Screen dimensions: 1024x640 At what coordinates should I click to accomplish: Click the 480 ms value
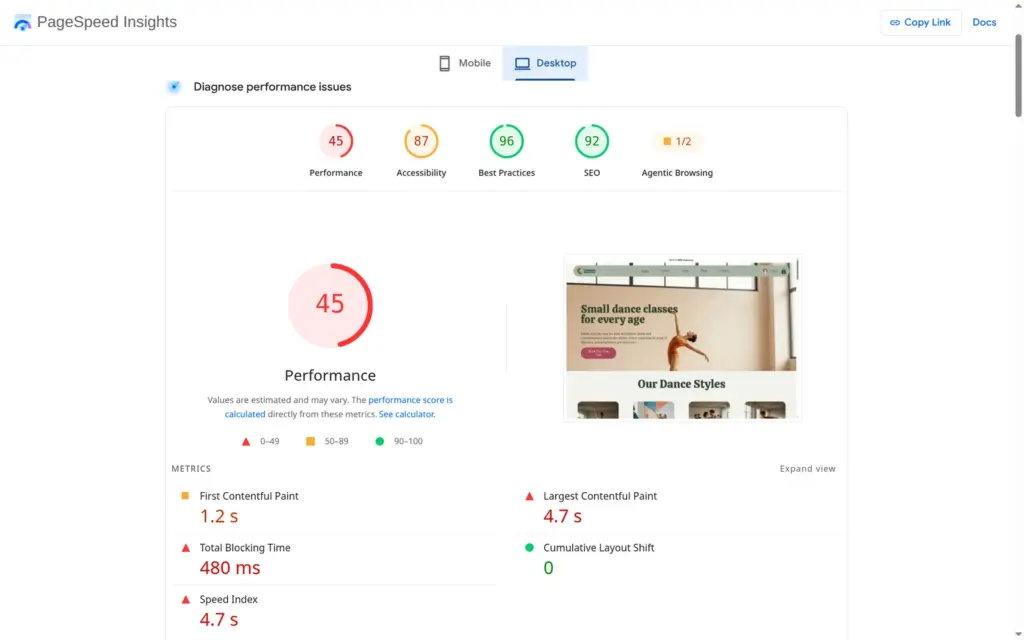230,568
